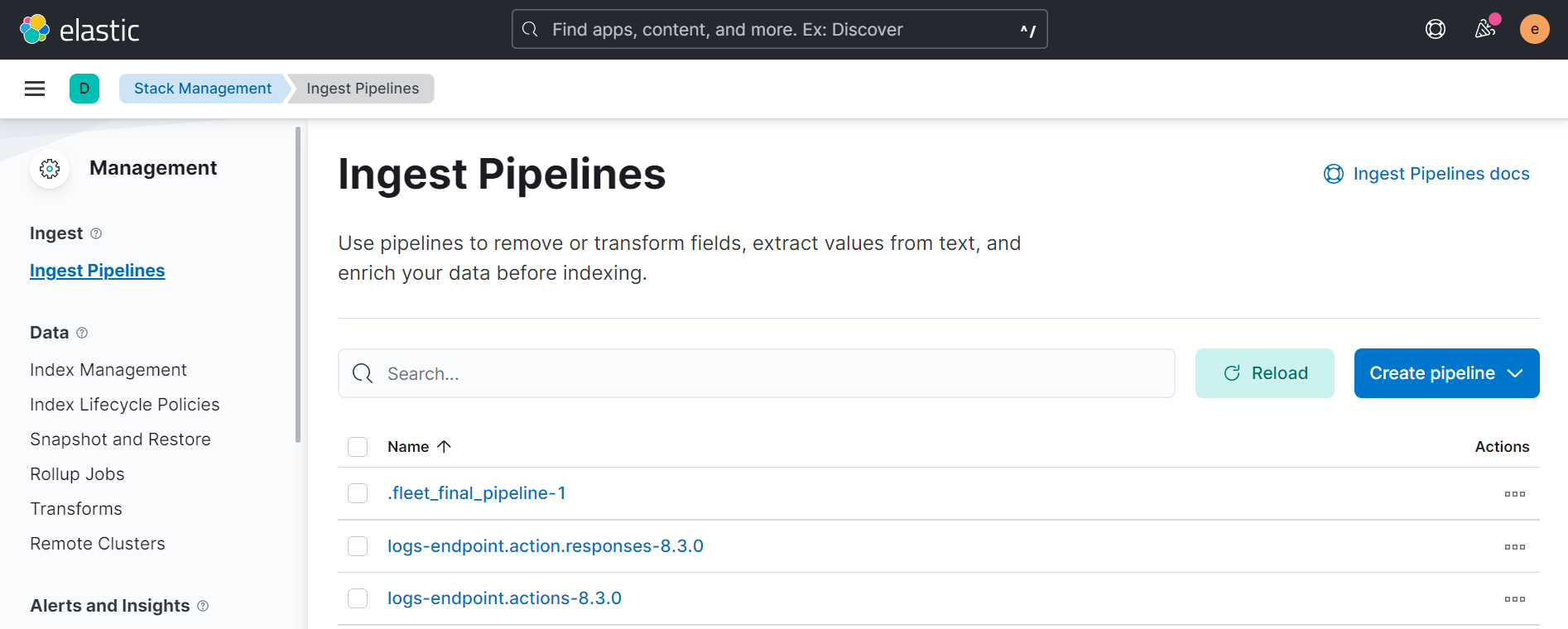Open the .fleet_final_pipeline-1 pipeline
Screen dimensions: 1568x629
pyautogui.click(x=477, y=493)
